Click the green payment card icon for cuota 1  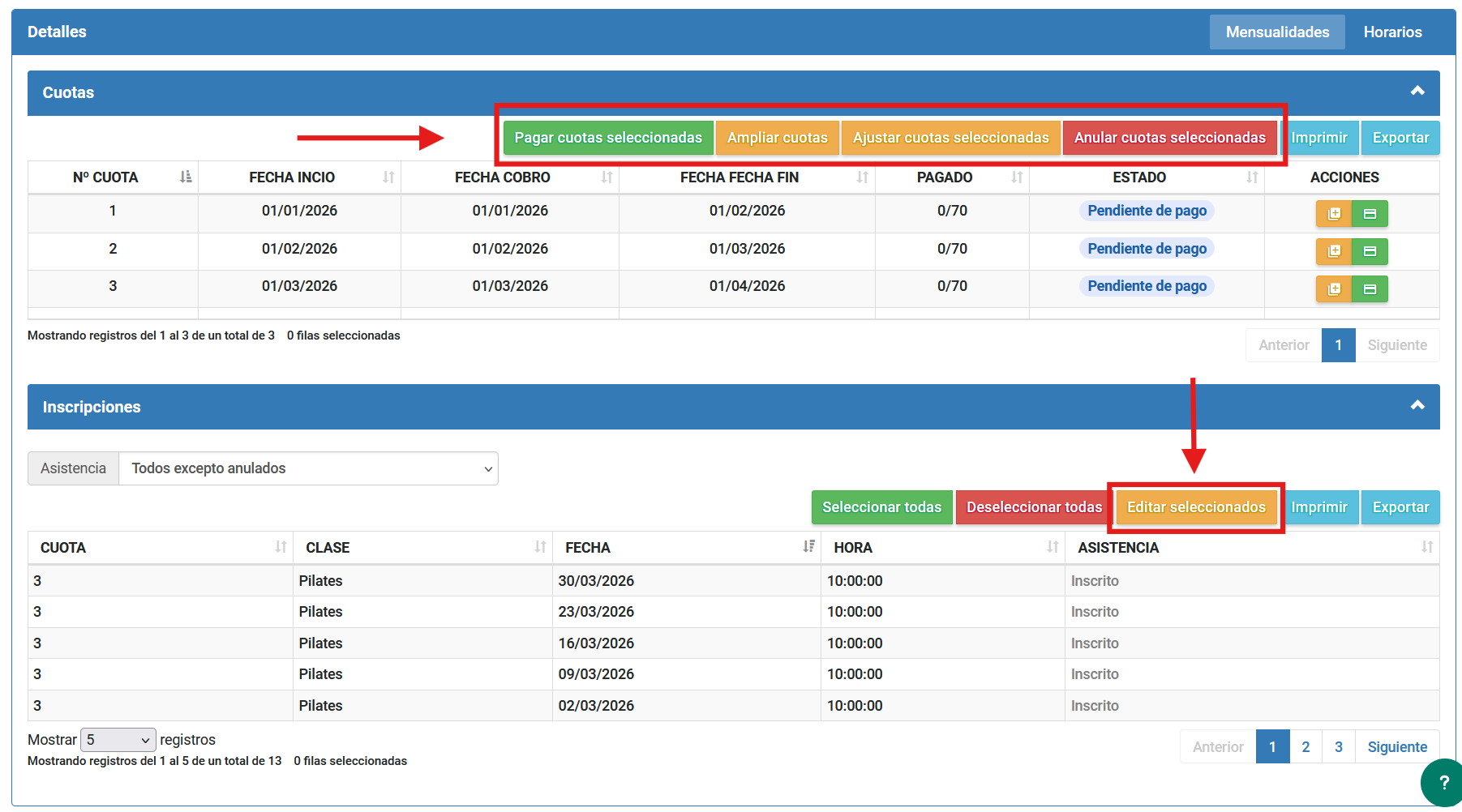(1370, 214)
